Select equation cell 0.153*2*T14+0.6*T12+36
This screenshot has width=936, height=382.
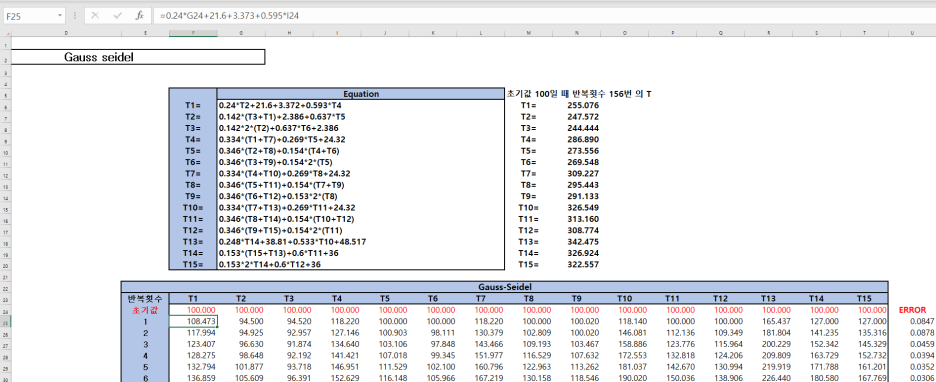pos(361,264)
